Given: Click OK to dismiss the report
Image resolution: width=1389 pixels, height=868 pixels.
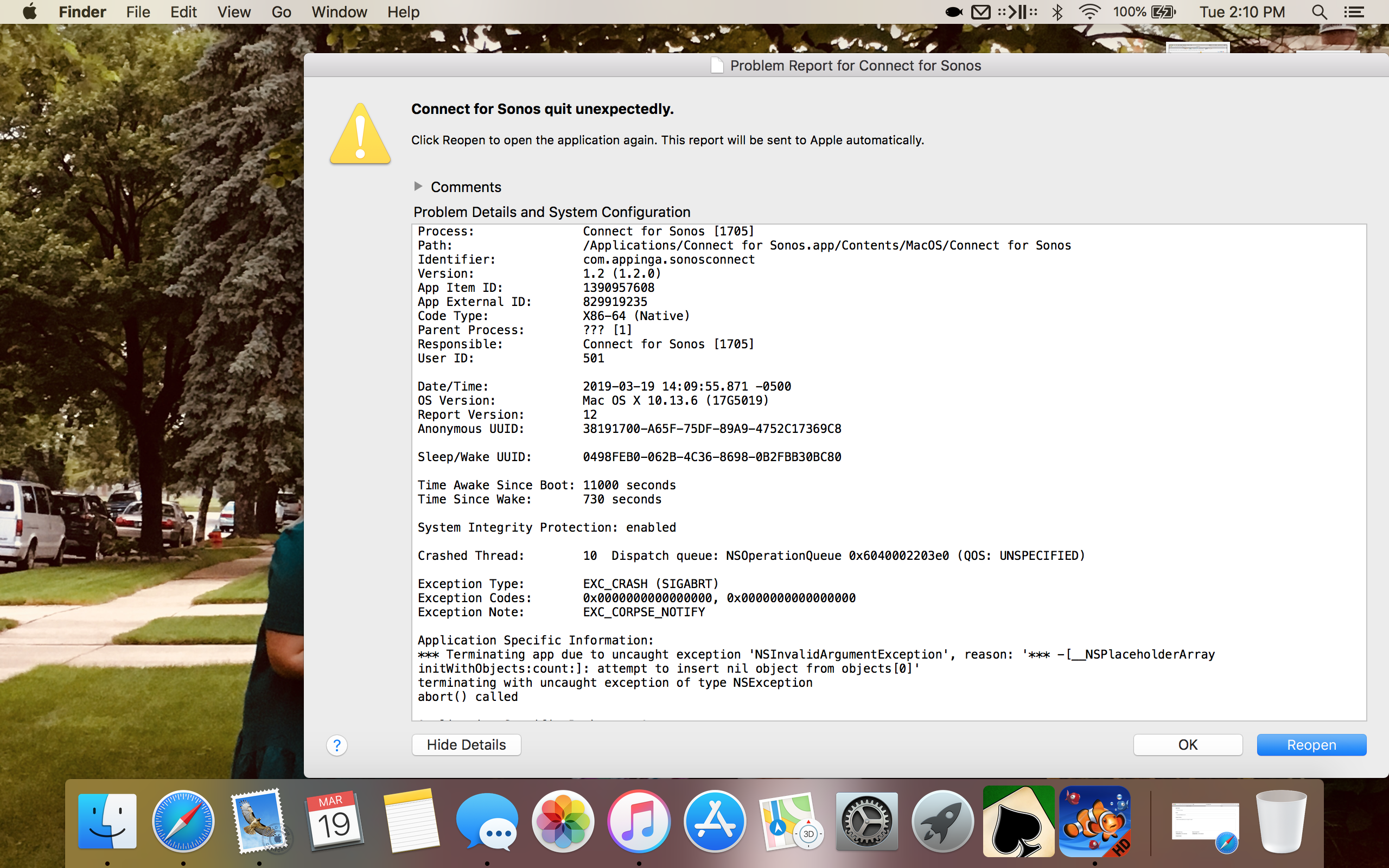Looking at the screenshot, I should pyautogui.click(x=1188, y=744).
